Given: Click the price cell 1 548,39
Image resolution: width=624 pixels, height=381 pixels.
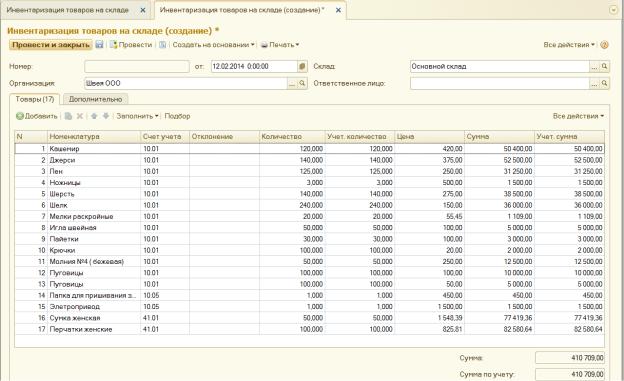Looking at the screenshot, I should click(429, 318).
